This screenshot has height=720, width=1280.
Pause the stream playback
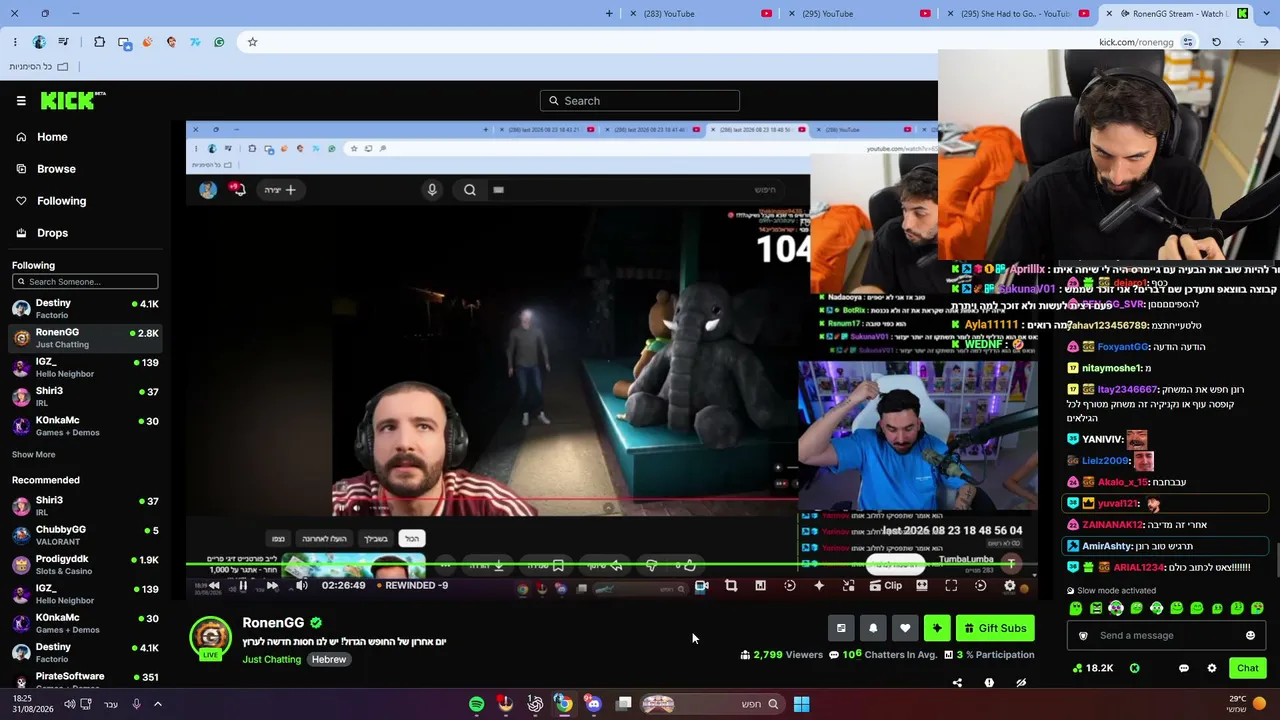[x=243, y=586]
